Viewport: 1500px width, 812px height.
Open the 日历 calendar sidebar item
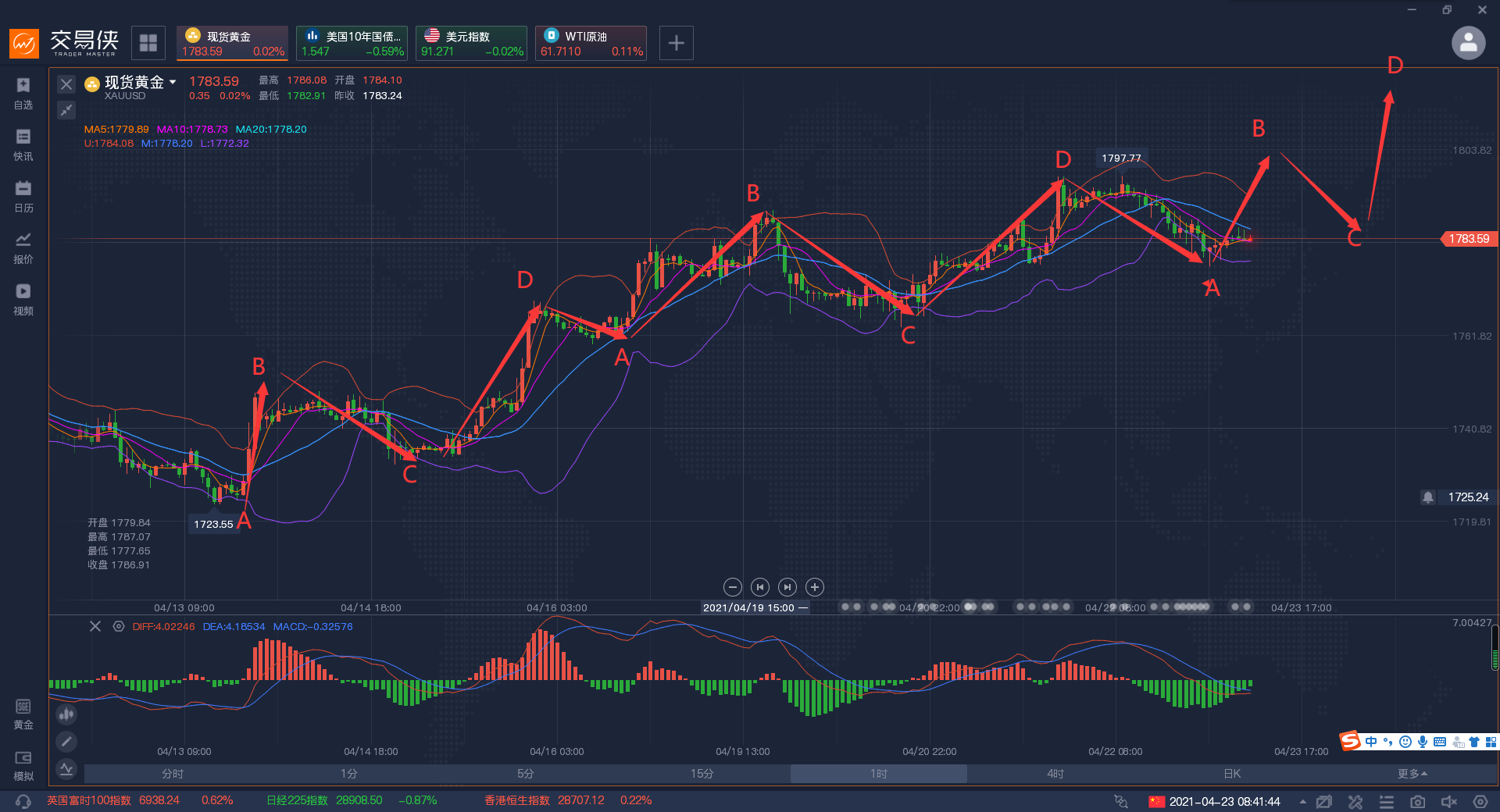[23, 197]
